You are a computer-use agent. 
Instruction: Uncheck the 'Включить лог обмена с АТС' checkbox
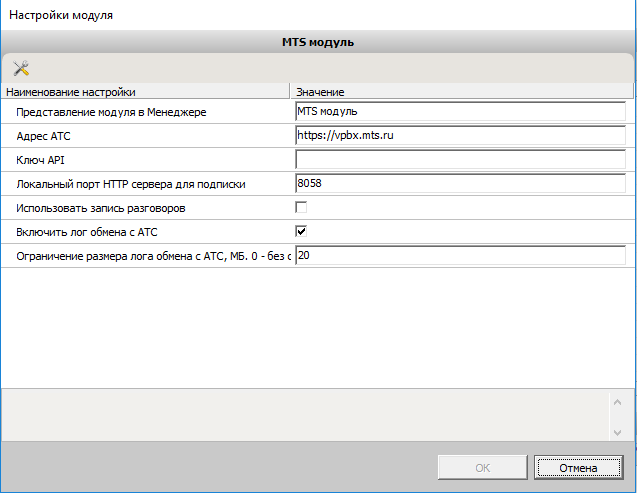tap(301, 231)
